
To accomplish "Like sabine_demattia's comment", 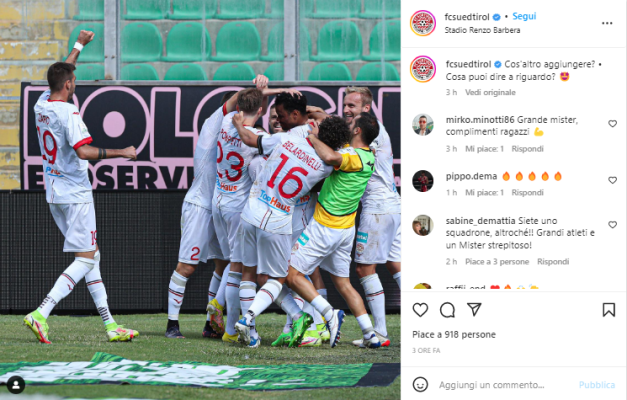I will (x=612, y=225).
